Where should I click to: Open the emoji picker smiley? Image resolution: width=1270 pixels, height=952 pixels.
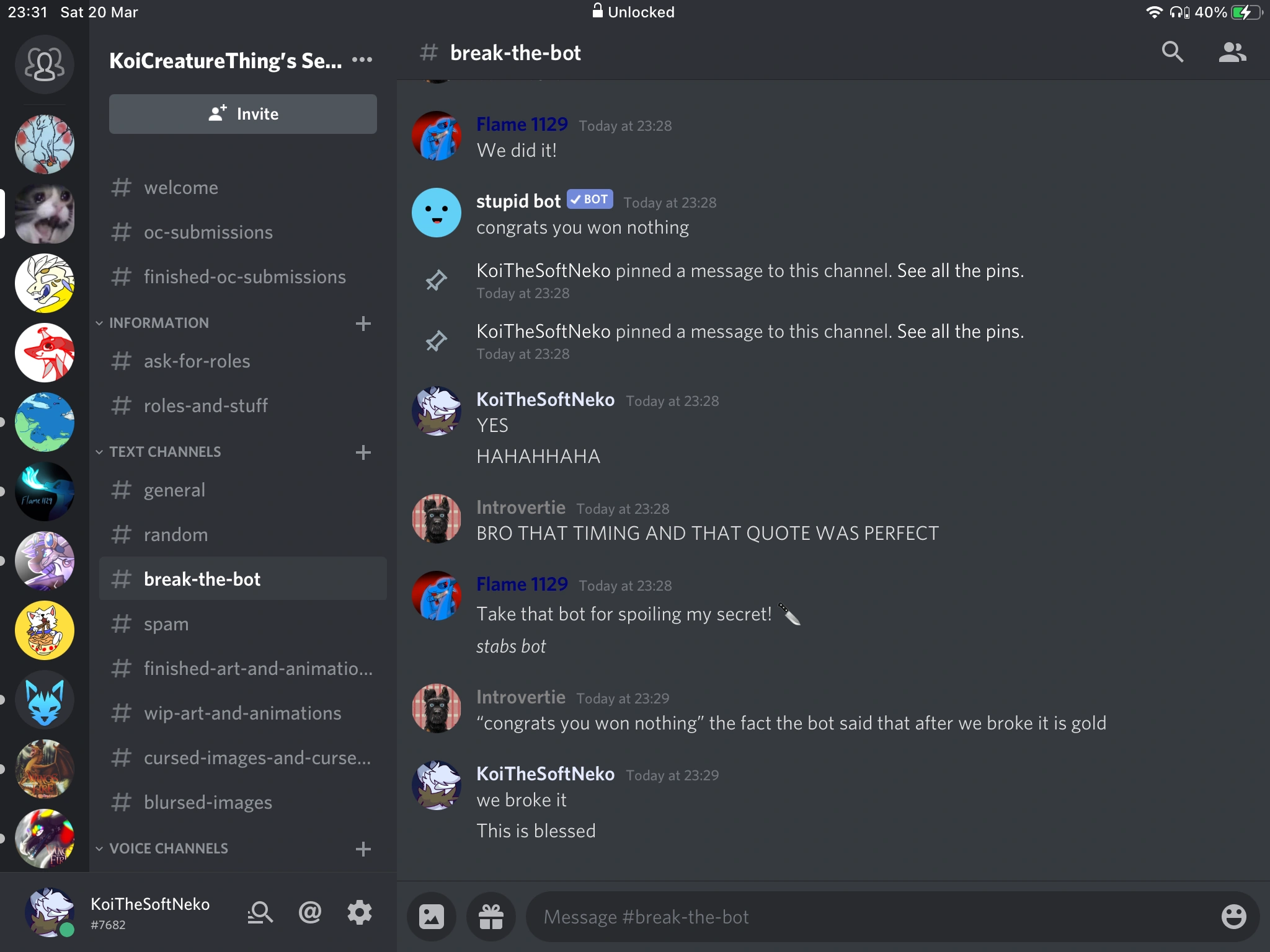[1233, 917]
